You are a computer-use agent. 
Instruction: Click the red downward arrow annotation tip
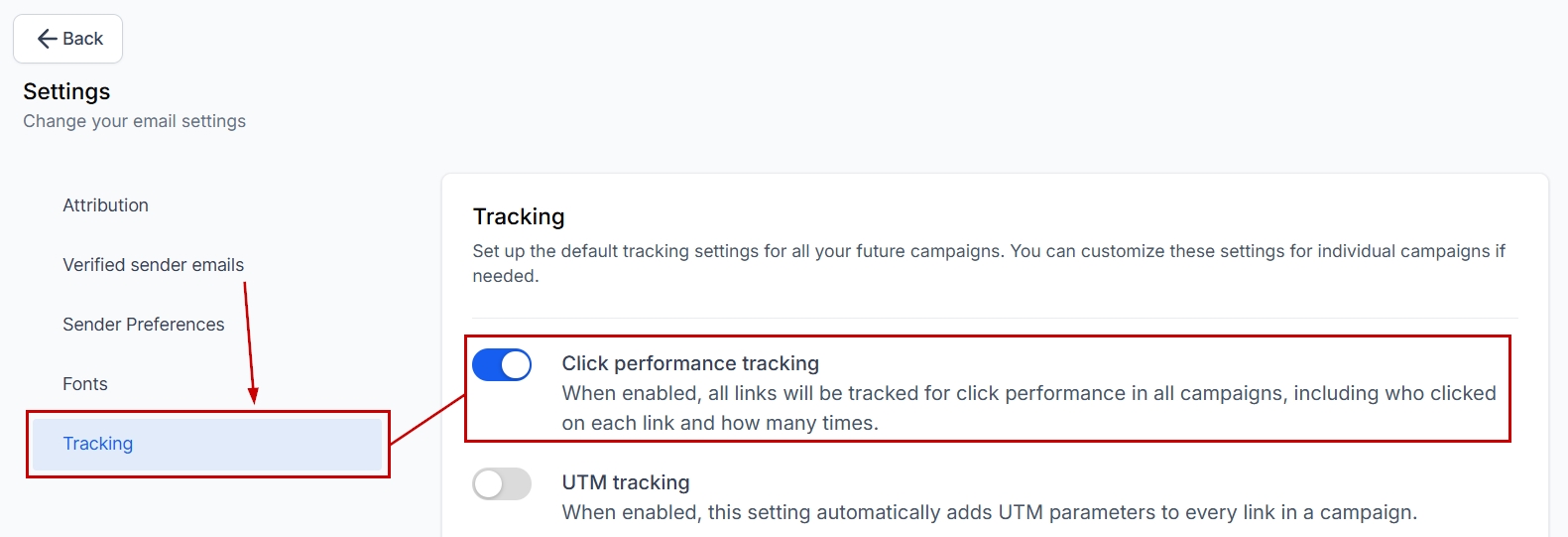(254, 399)
